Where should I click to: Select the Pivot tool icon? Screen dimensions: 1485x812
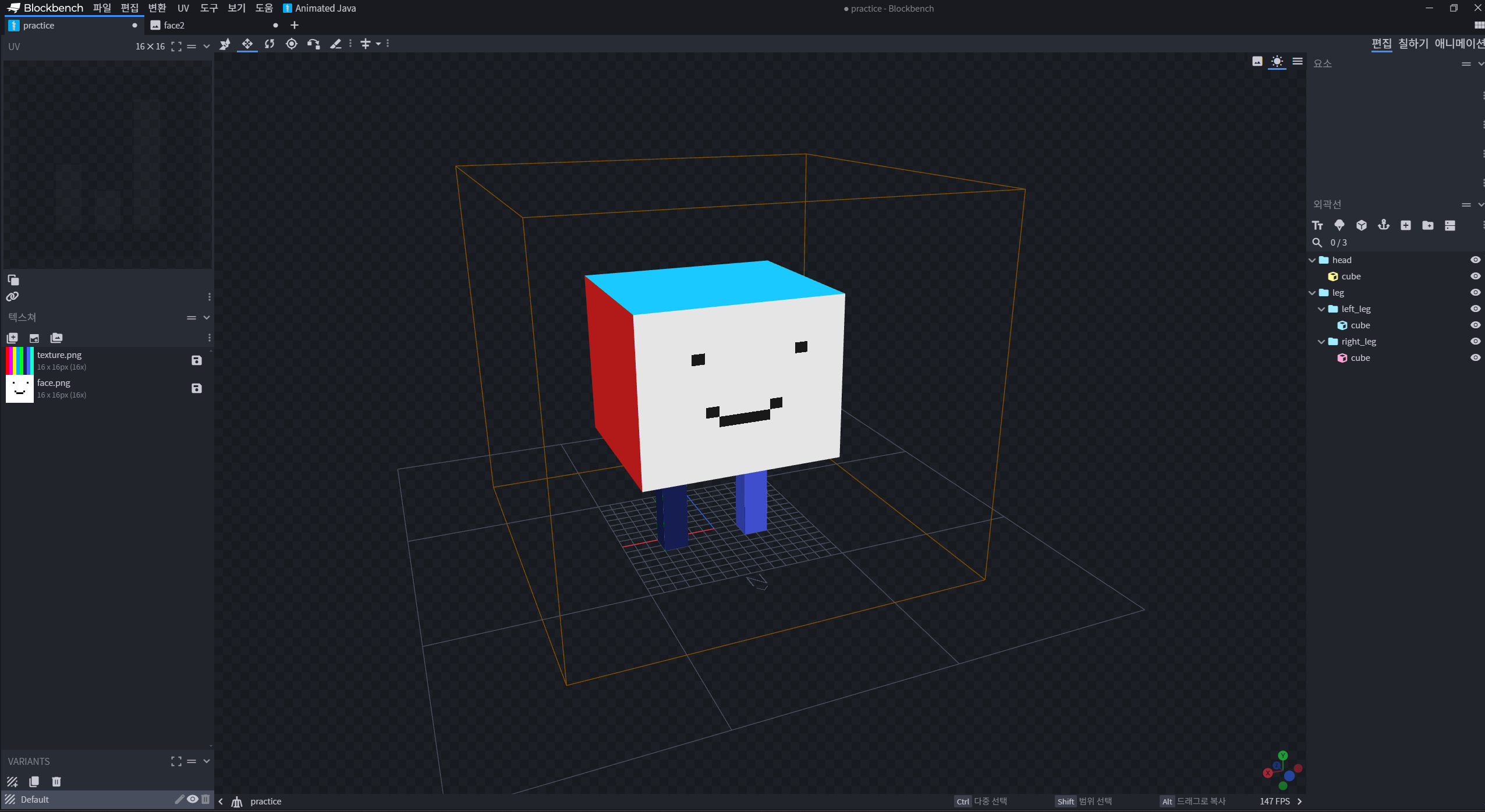click(292, 44)
